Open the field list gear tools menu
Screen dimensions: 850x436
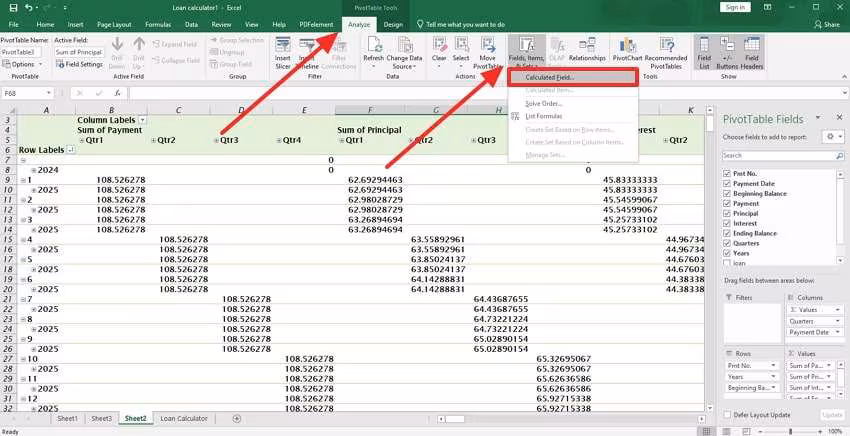pyautogui.click(x=833, y=137)
